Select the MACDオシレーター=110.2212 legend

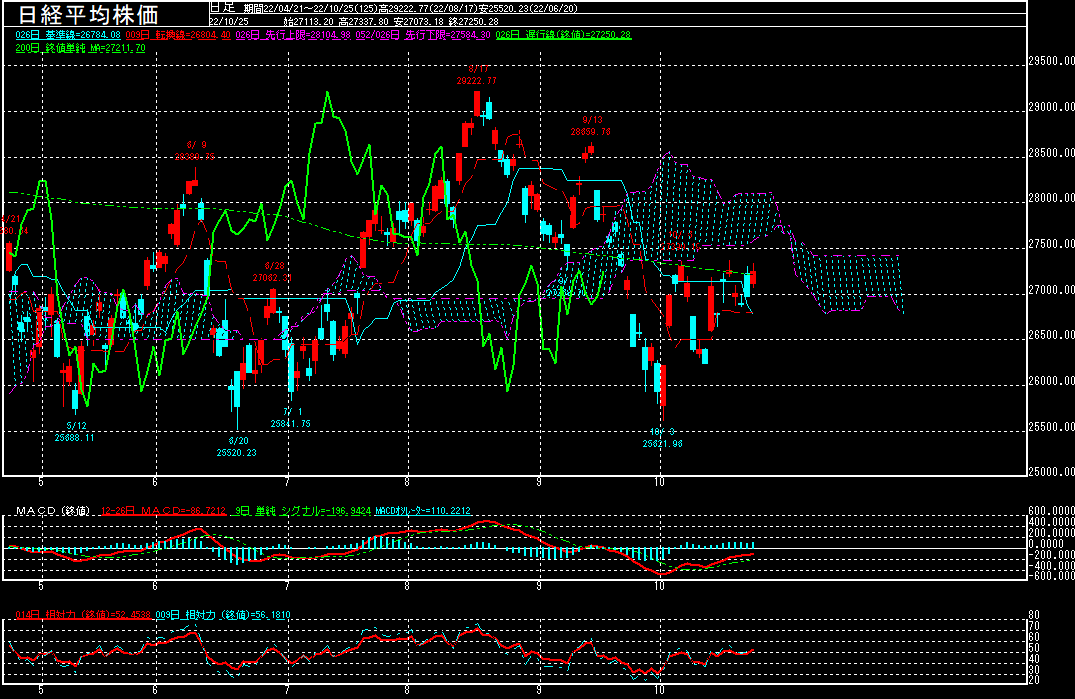click(423, 511)
